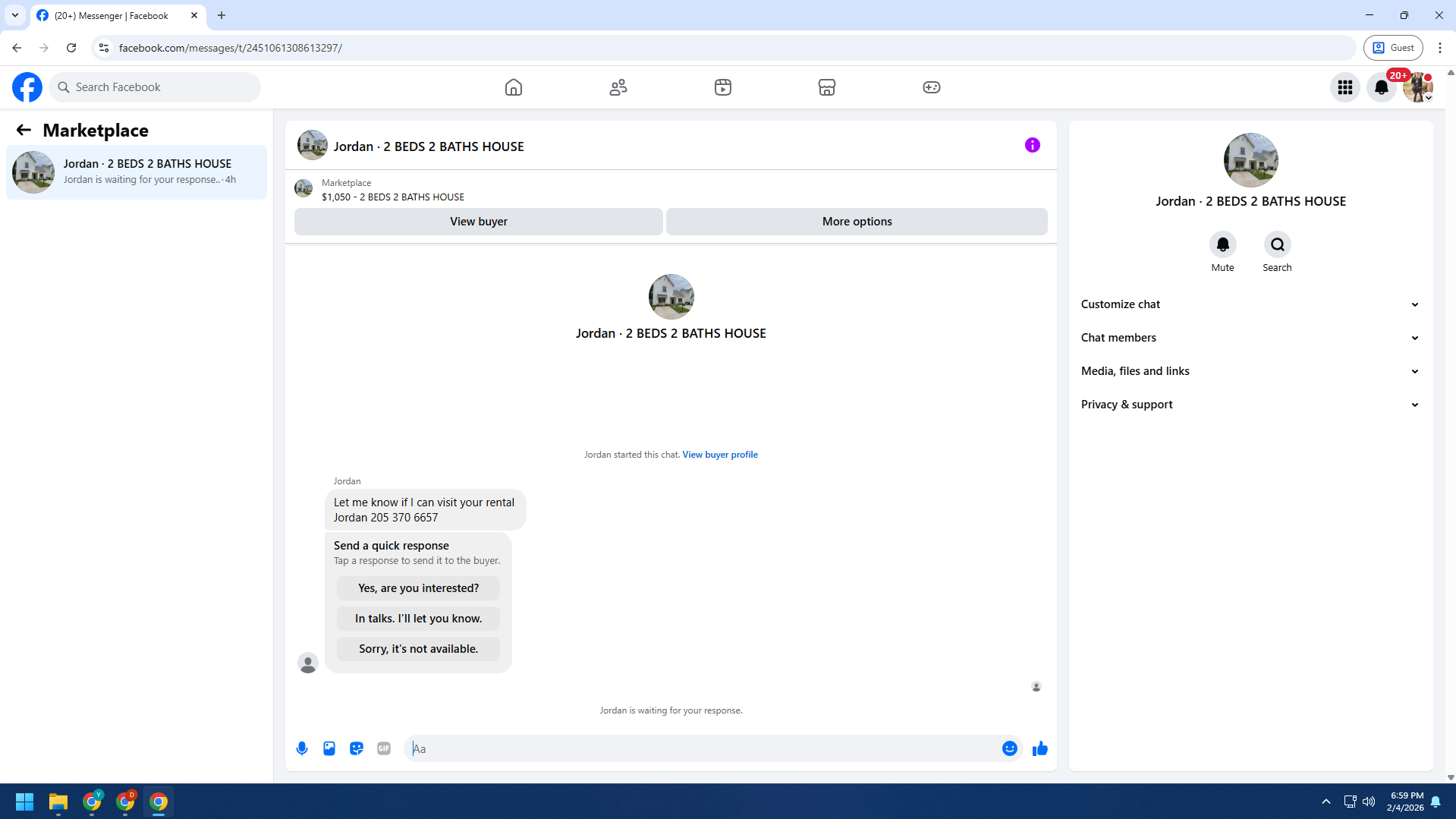Search in conversation using magnifier icon
Viewport: 1456px width, 819px height.
pyautogui.click(x=1277, y=244)
